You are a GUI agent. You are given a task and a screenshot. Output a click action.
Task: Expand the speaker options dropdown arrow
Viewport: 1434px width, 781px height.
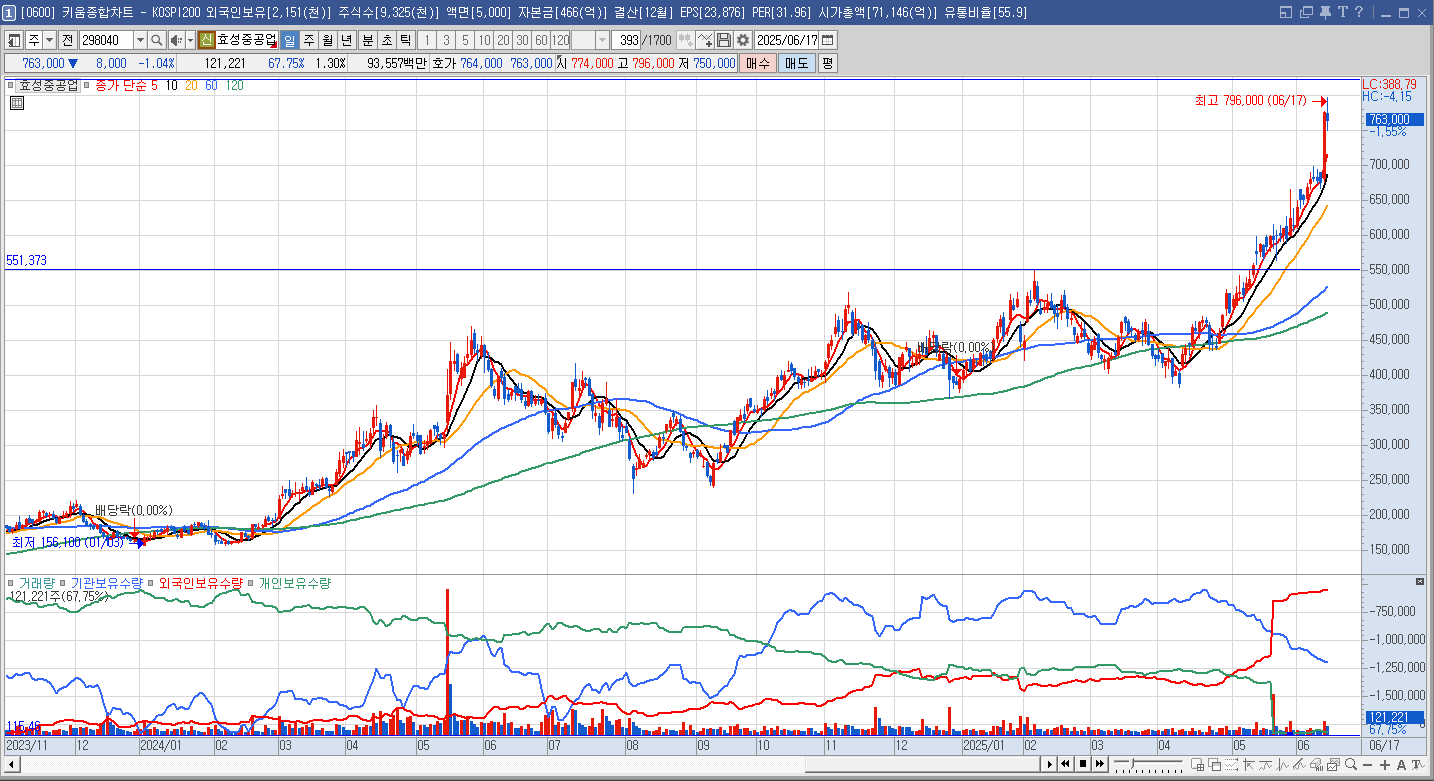tap(190, 40)
